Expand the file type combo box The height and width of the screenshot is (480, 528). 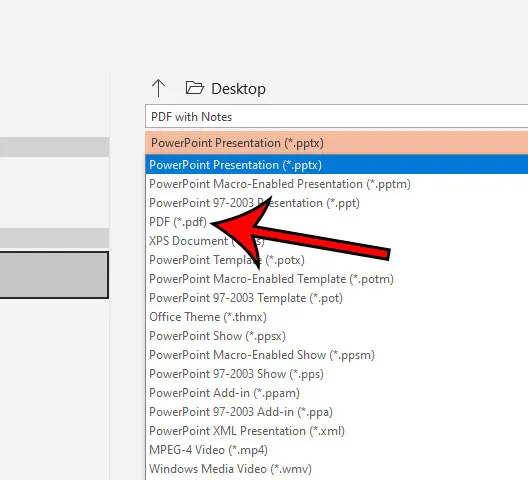point(336,143)
